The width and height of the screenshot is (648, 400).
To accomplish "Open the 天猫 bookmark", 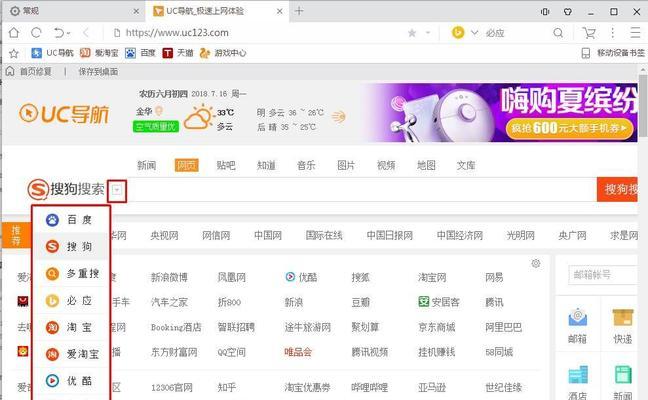I will coord(178,53).
